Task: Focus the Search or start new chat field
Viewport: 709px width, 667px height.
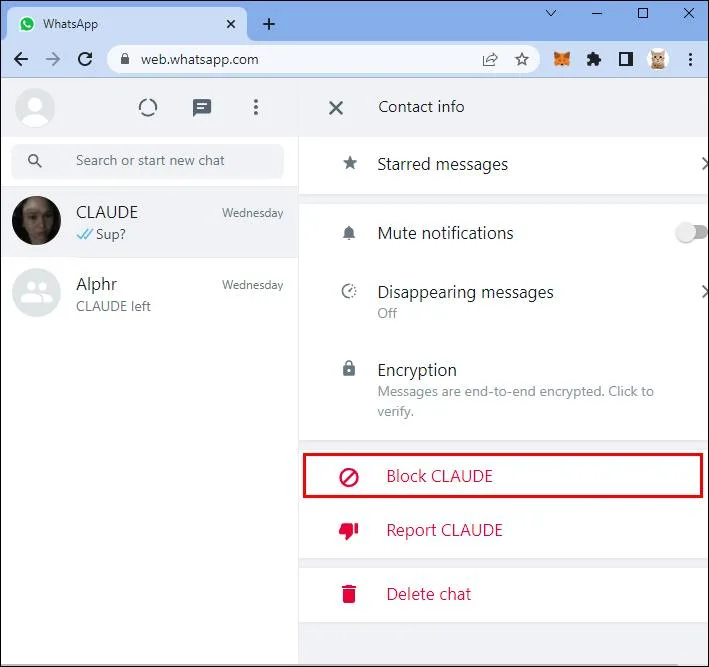Action: (147, 161)
